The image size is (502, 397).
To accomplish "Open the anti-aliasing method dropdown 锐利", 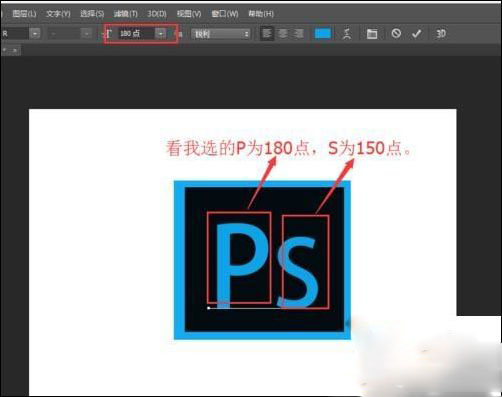I will [x=221, y=34].
